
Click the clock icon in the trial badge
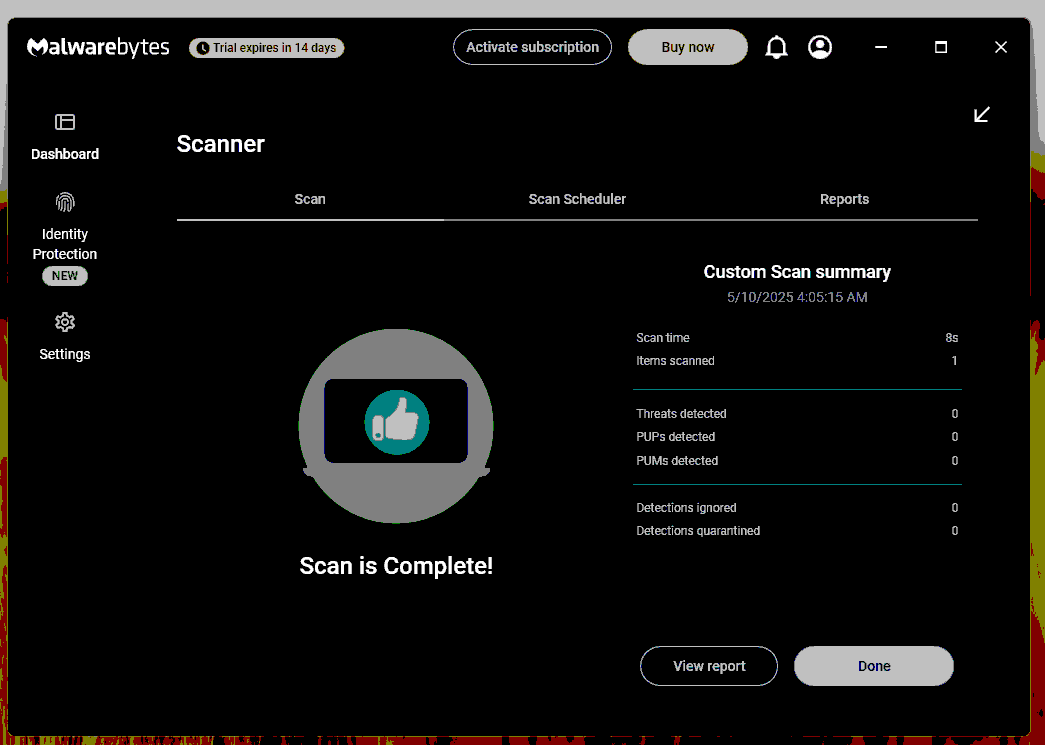[x=203, y=48]
